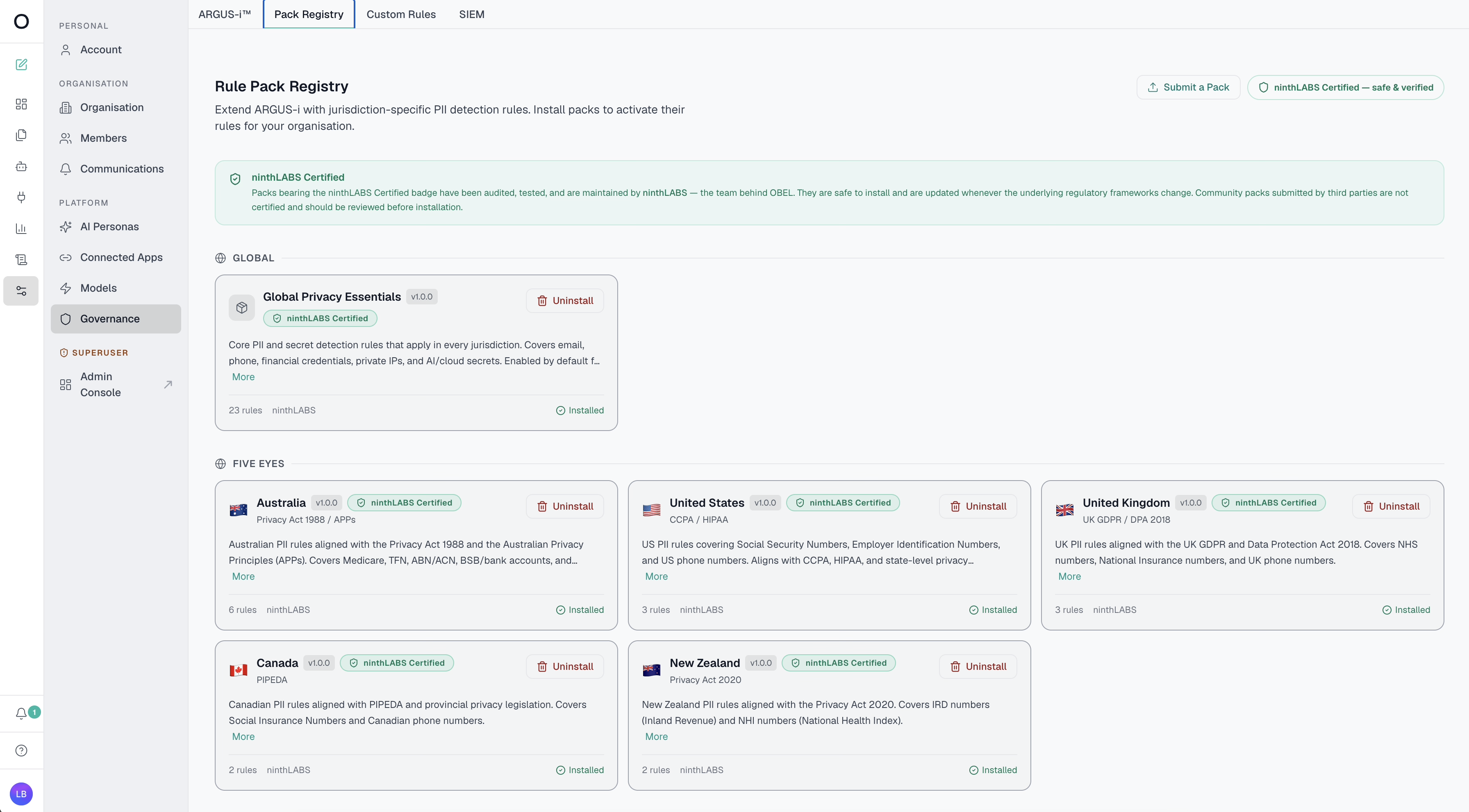Click the ninthLABS Certified badge on Australia pack
The width and height of the screenshot is (1469, 812).
404,503
